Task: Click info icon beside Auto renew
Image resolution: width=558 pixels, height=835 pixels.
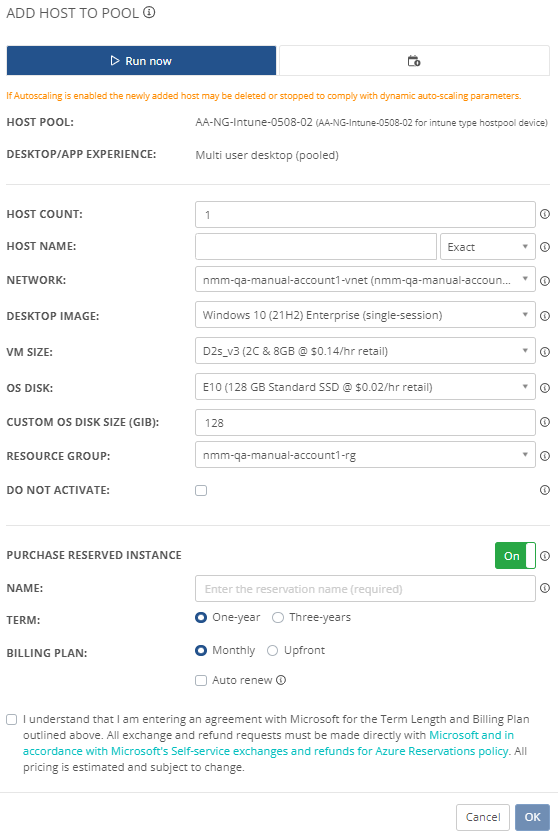Action: pos(281,680)
